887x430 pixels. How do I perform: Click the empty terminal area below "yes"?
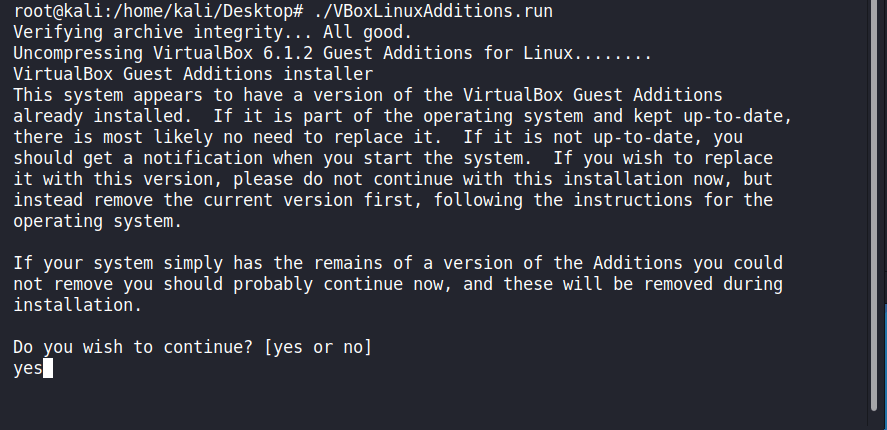pos(400,402)
